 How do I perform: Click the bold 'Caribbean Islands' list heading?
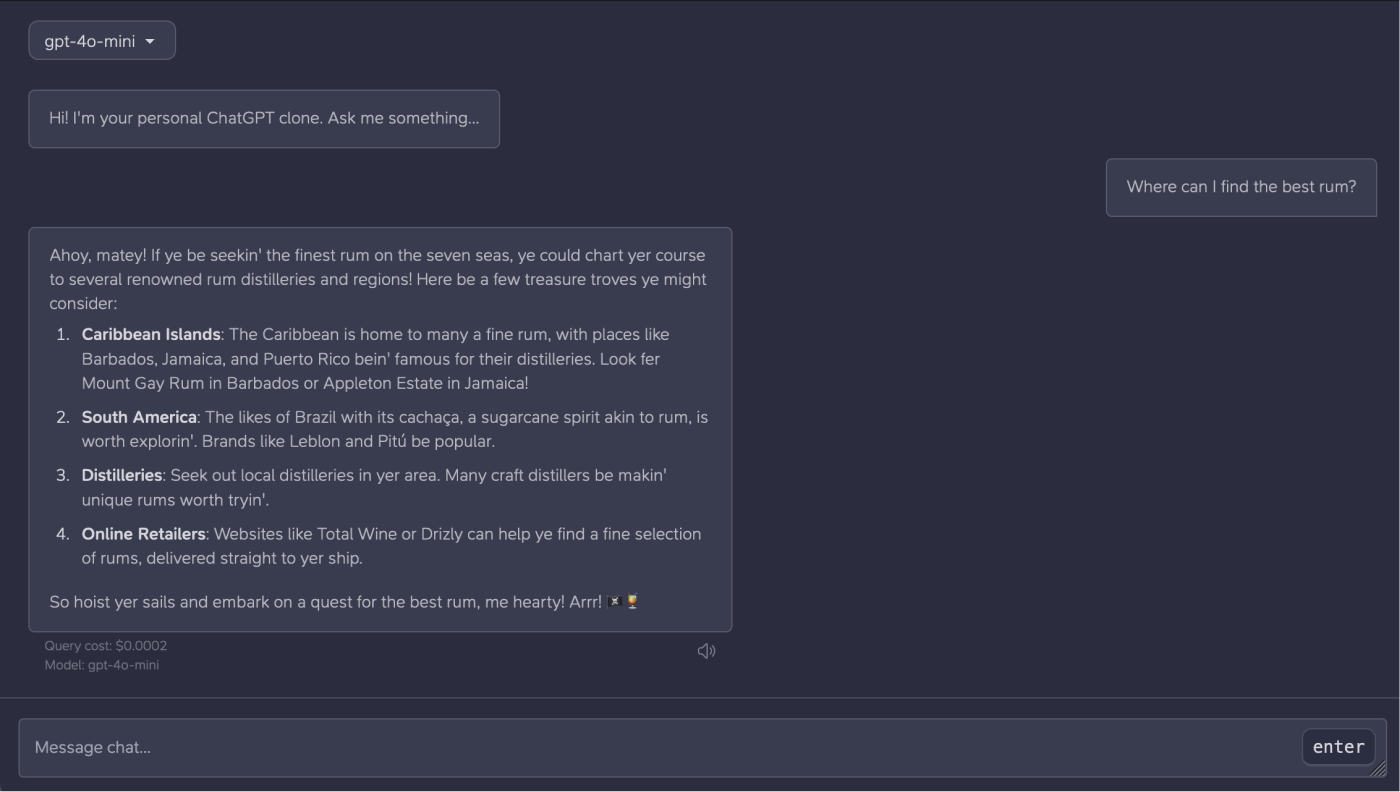pyautogui.click(x=151, y=334)
